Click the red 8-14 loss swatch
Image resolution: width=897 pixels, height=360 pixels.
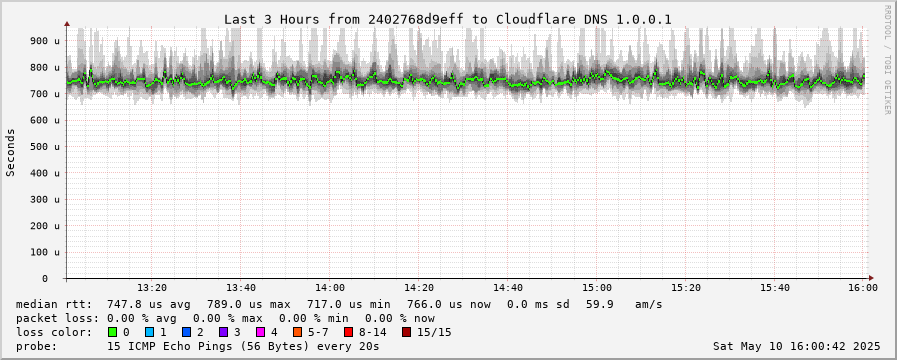[x=348, y=332]
